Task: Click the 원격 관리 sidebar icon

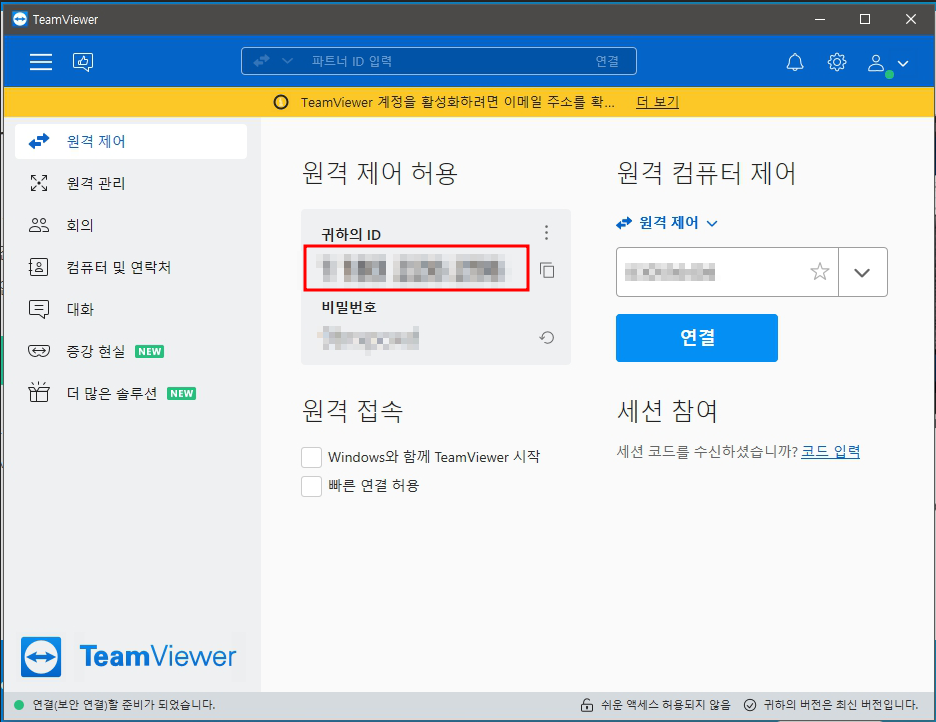Action: [39, 183]
